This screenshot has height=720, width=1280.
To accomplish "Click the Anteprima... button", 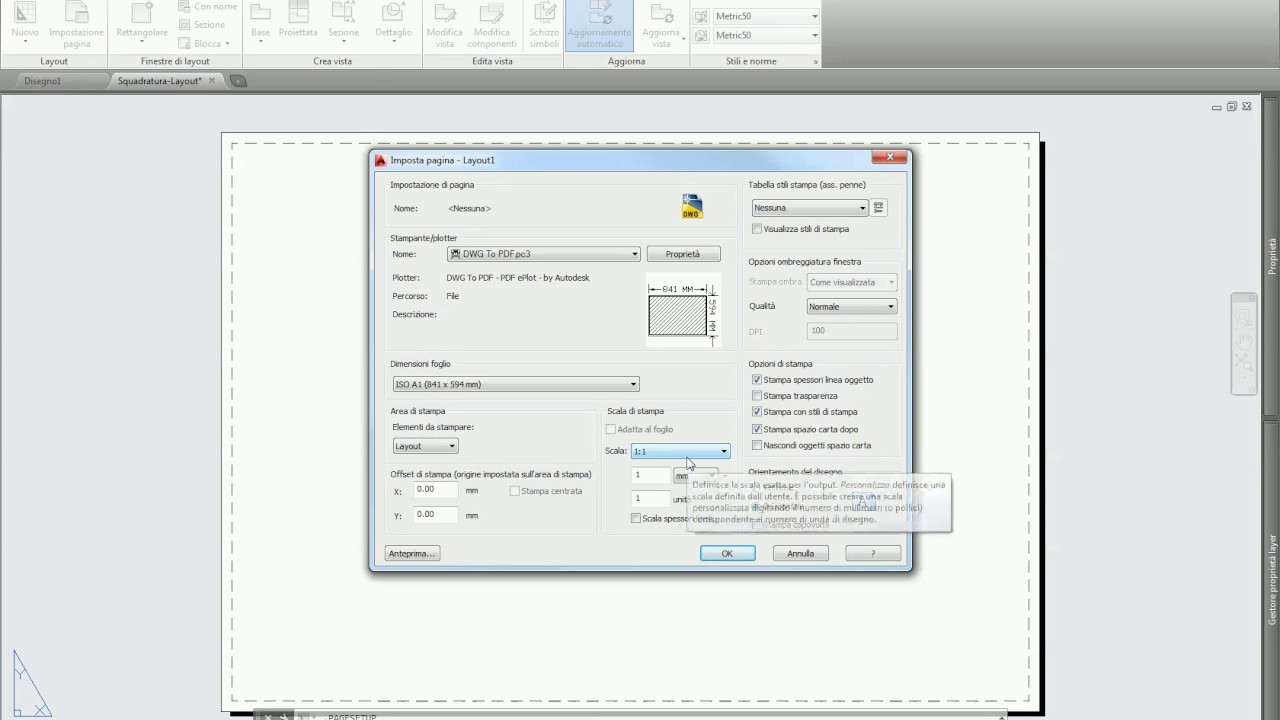I will (412, 553).
